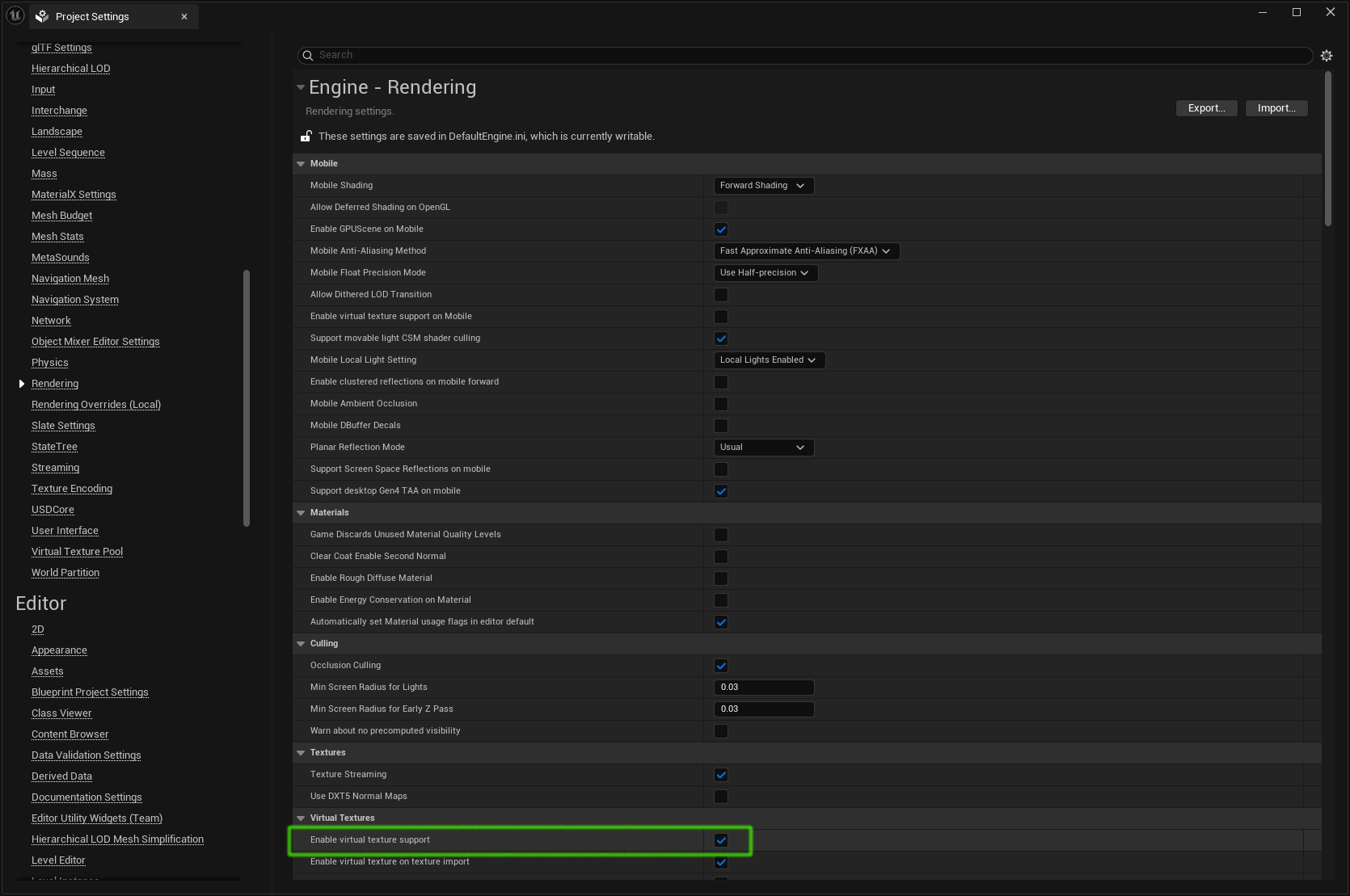Open Mobile Anti-Aliasing Method dropdown
The height and width of the screenshot is (896, 1350).
pos(806,251)
